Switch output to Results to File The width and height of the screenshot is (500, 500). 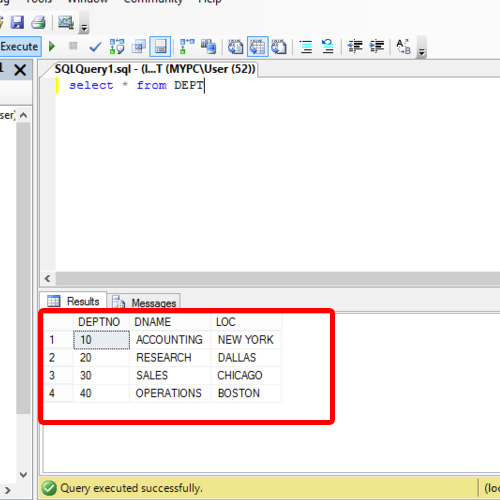[x=279, y=46]
